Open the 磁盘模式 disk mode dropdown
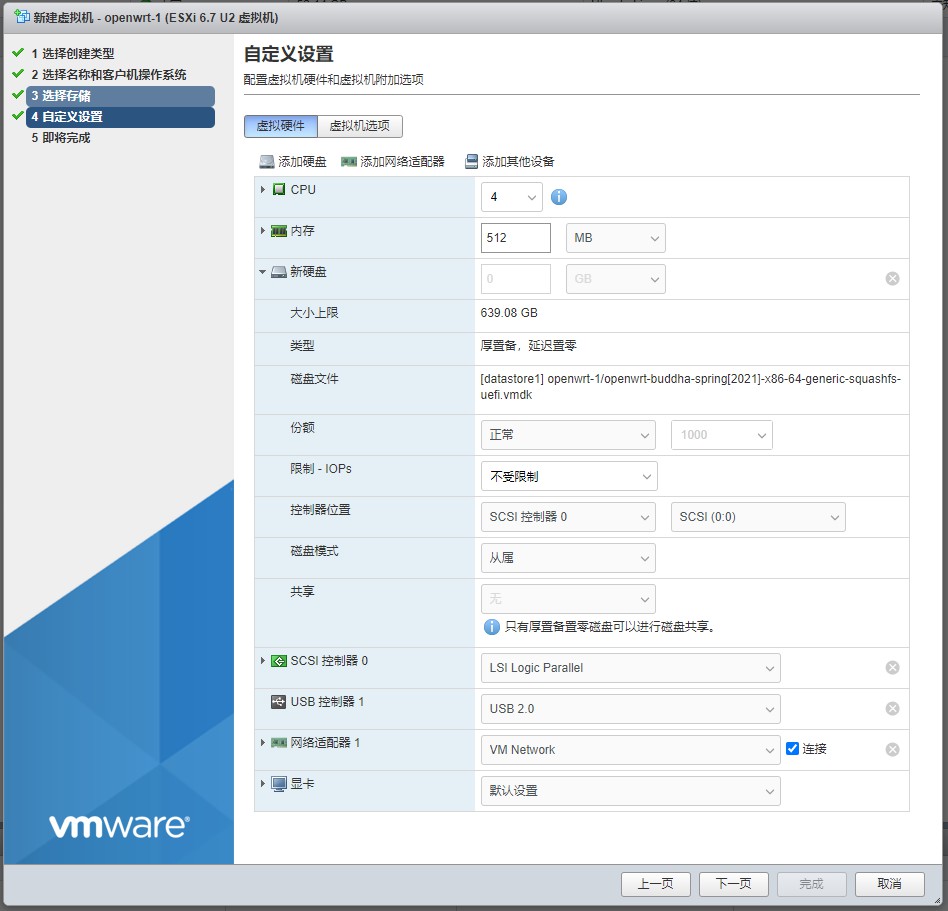Screen dimensions: 948x911 point(568,558)
